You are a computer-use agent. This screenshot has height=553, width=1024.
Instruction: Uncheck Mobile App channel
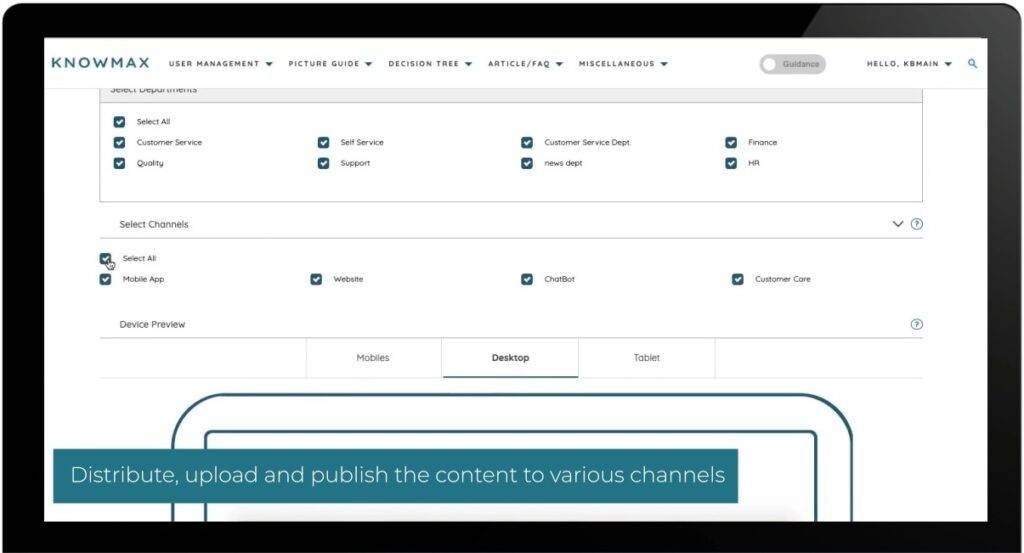coord(105,279)
